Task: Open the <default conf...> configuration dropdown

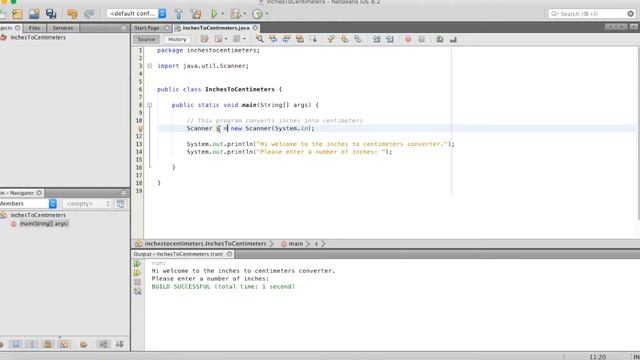Action: tap(136, 14)
